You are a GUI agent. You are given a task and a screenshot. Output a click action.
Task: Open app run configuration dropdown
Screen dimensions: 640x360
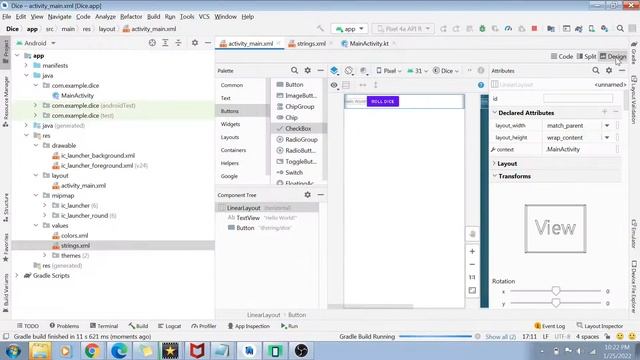349,29
